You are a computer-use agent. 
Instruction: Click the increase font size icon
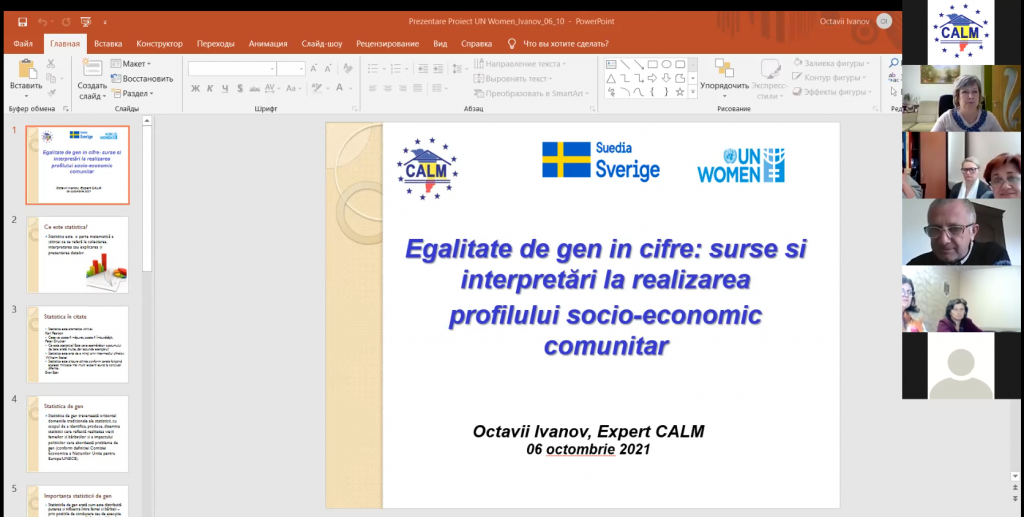coord(314,69)
